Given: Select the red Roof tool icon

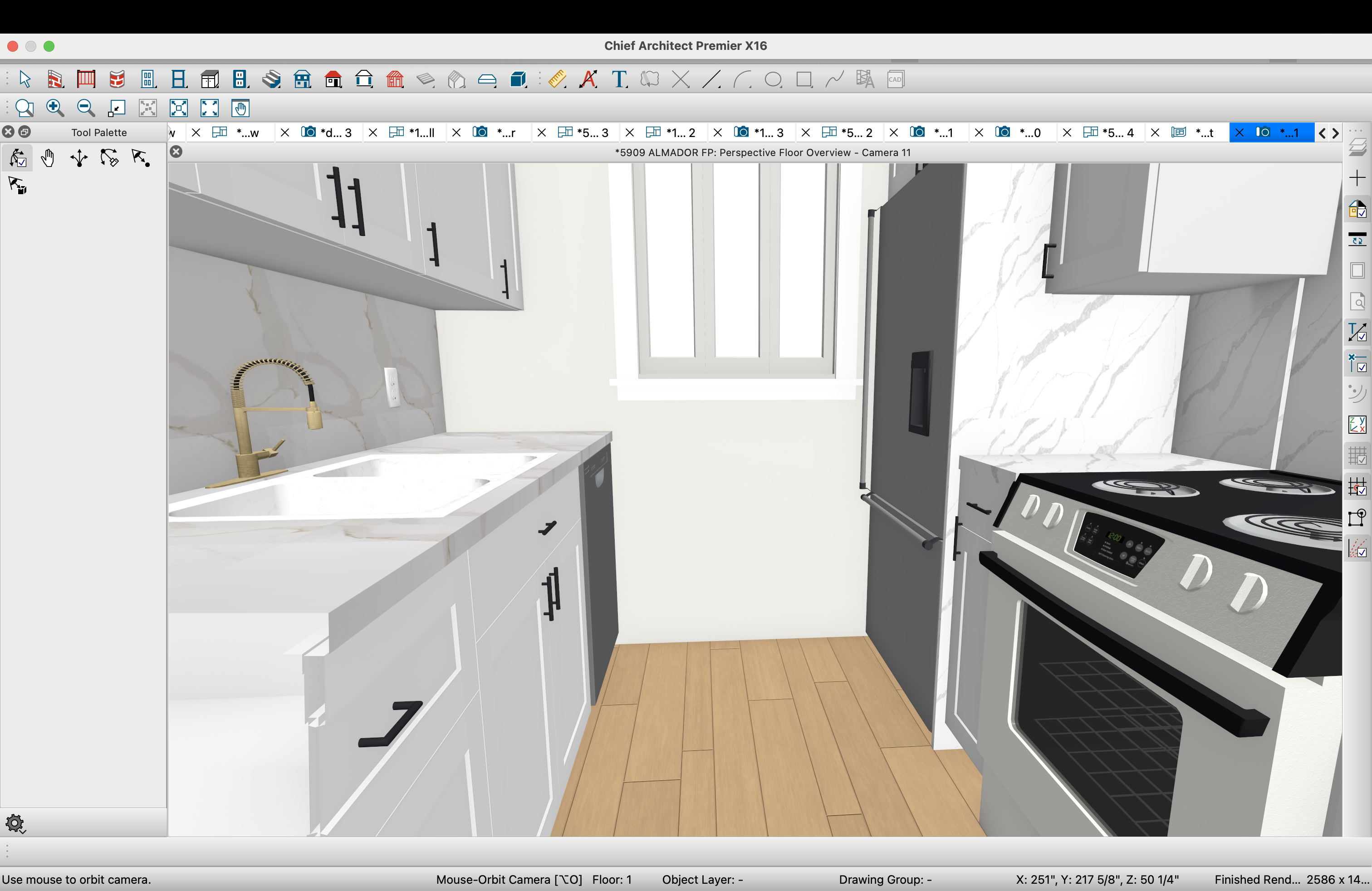Looking at the screenshot, I should (x=333, y=79).
